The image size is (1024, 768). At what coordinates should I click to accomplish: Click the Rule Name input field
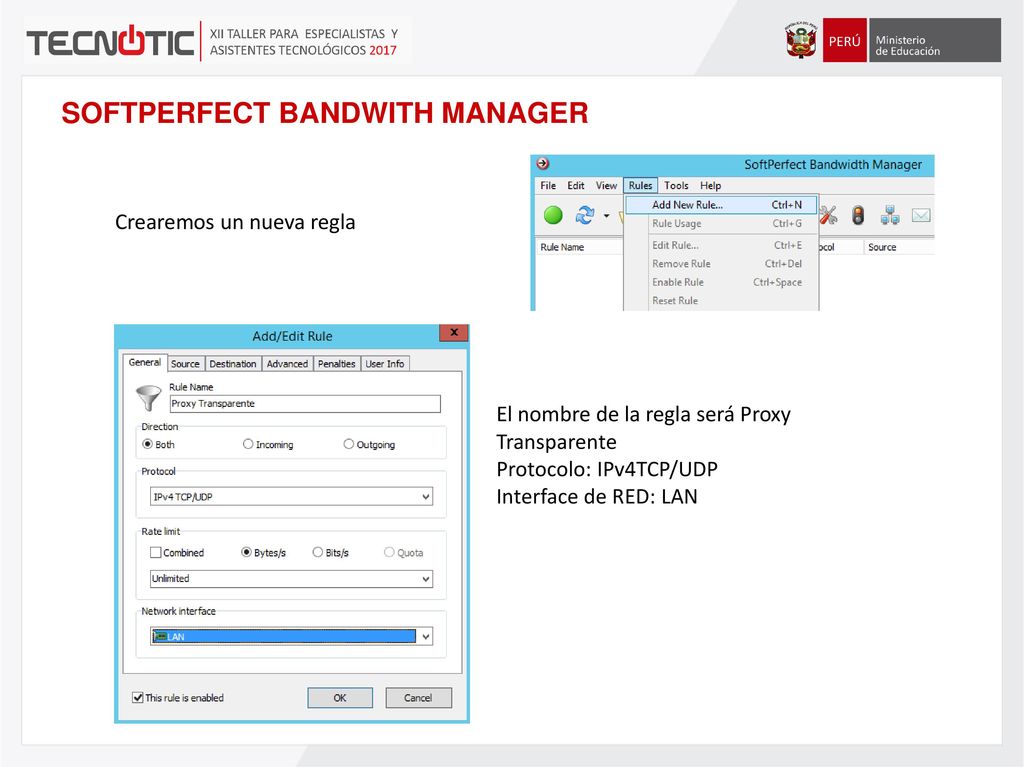pos(305,404)
